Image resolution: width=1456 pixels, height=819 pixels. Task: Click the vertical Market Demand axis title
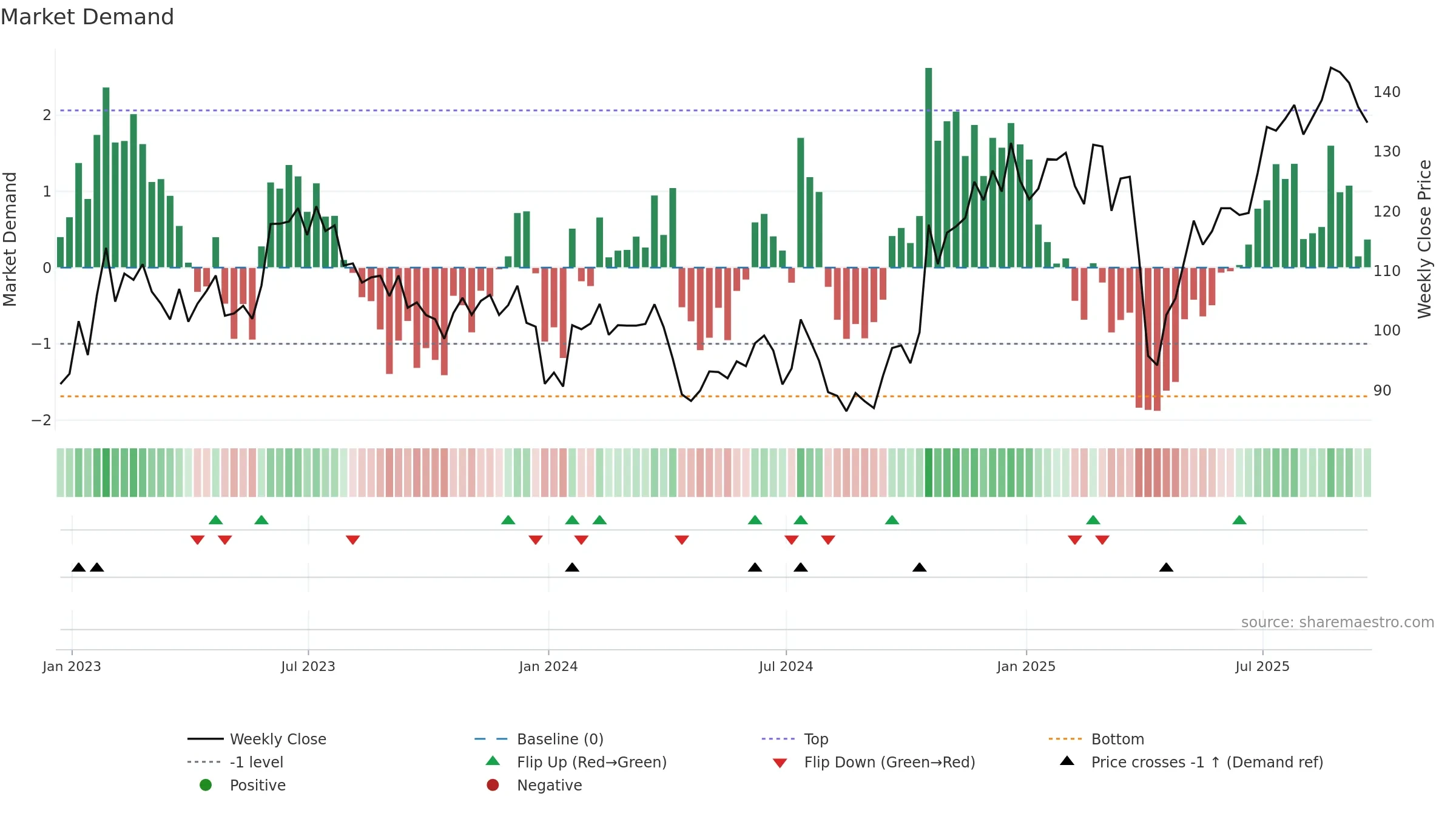click(x=10, y=239)
